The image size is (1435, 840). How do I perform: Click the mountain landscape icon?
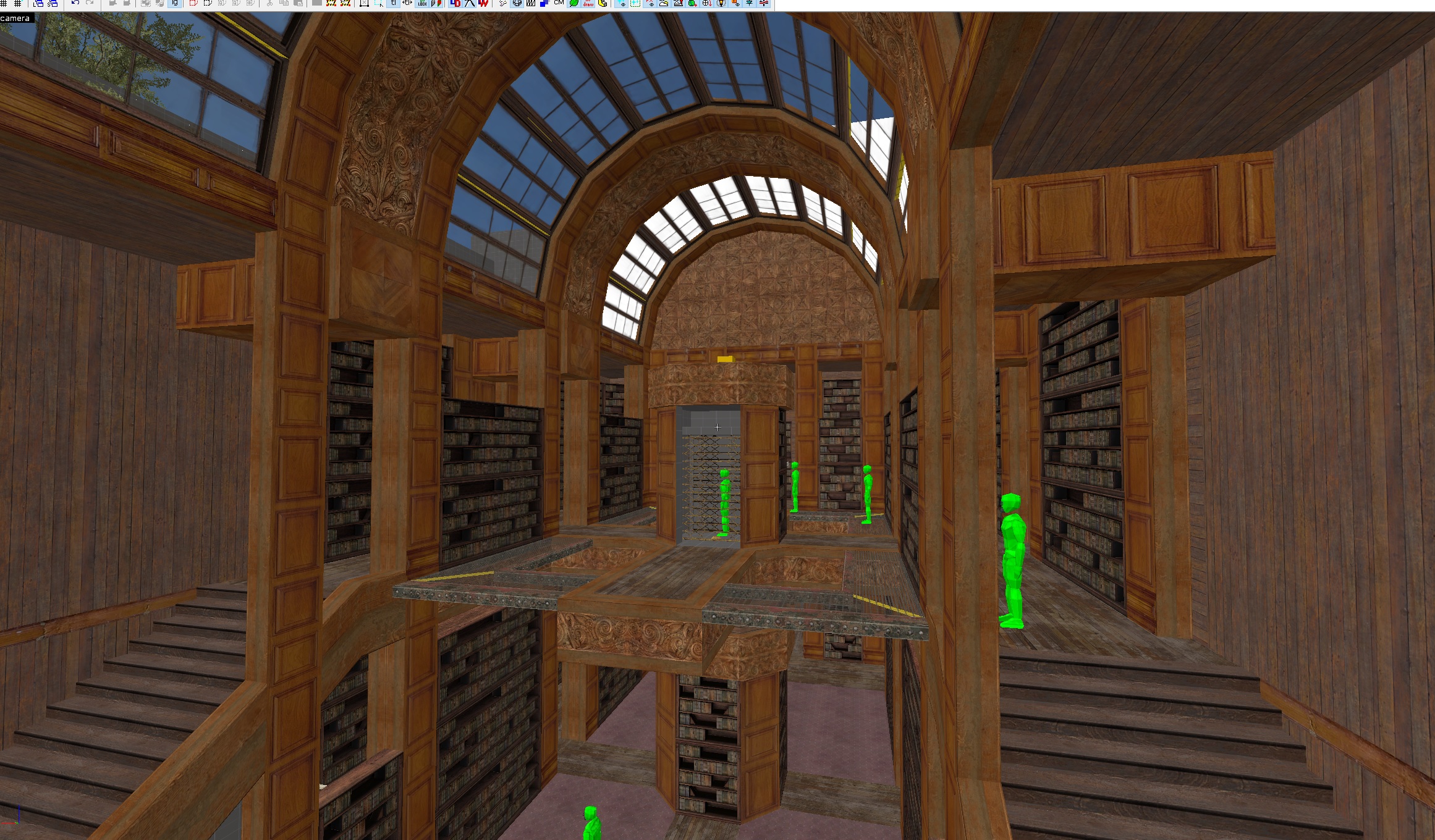[678, 4]
